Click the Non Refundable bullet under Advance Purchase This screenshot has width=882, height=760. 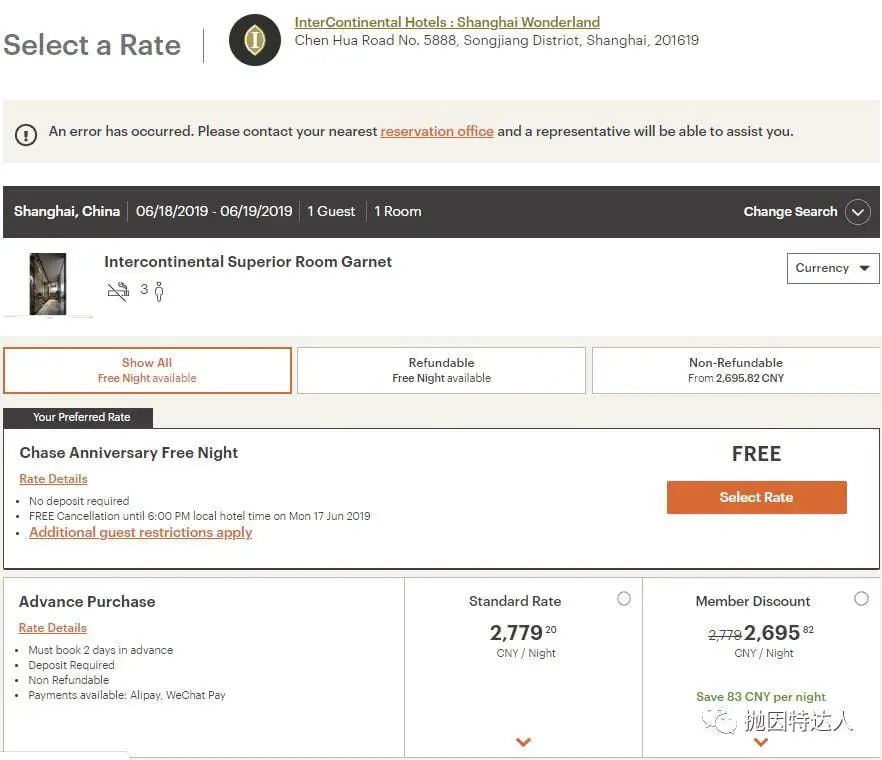tap(69, 680)
